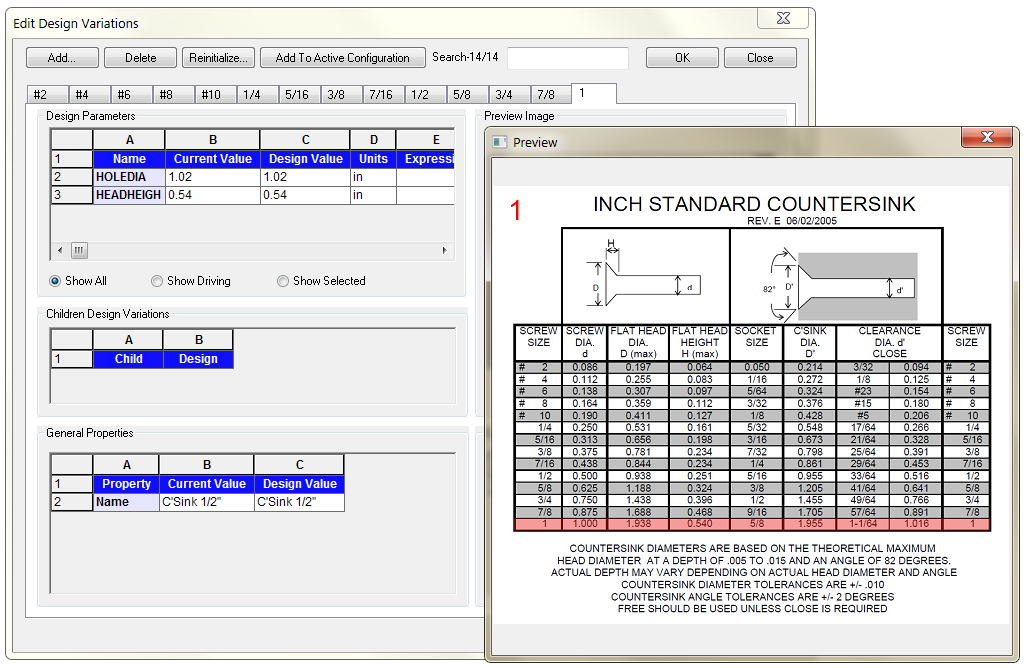
Task: Click the Reinitialize... button
Action: point(219,58)
